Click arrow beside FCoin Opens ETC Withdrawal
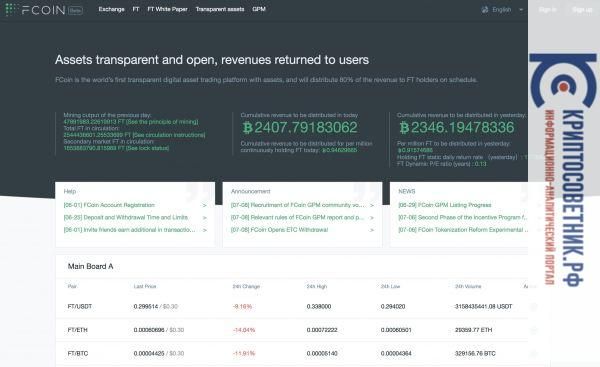 (x=372, y=230)
